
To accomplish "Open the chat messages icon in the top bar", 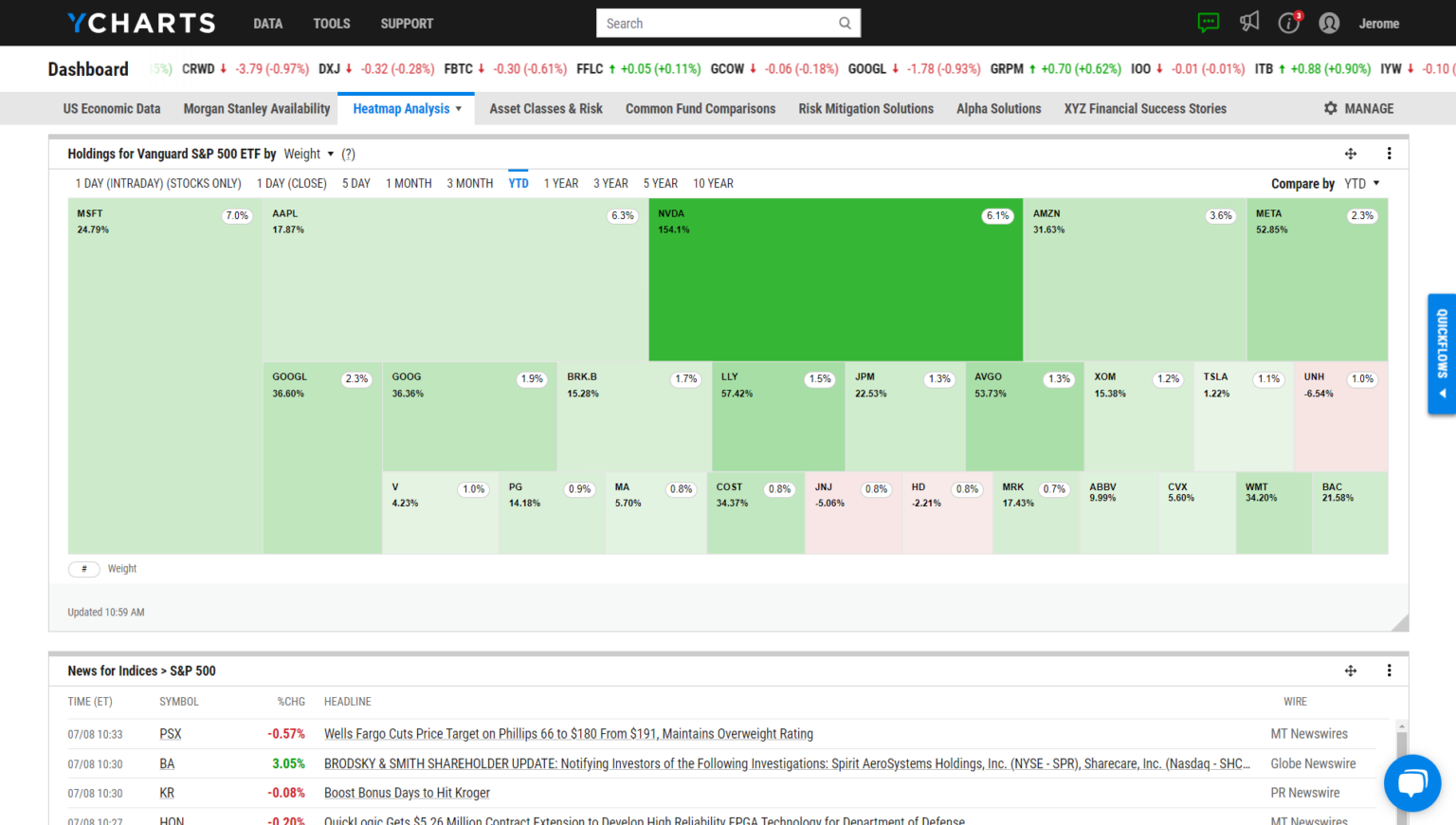I will pyautogui.click(x=1208, y=22).
